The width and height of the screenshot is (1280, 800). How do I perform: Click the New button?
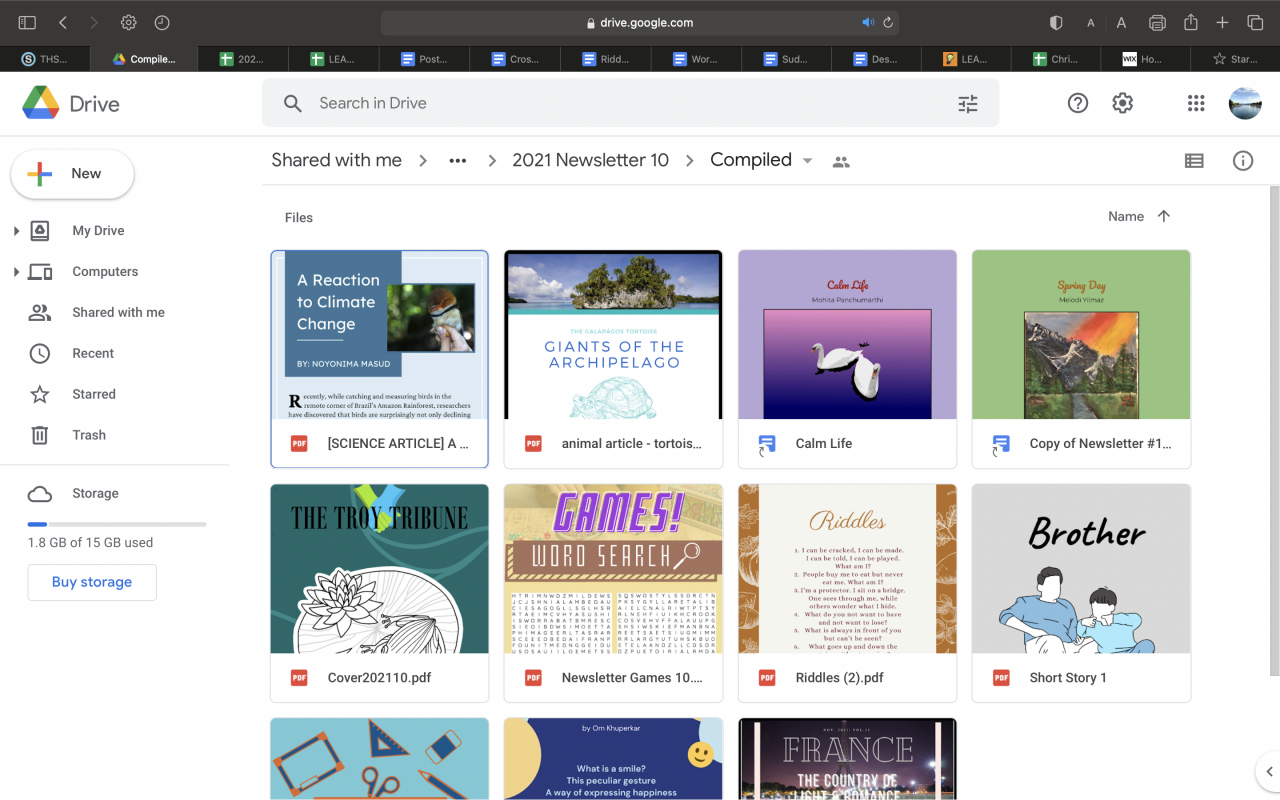coord(72,174)
